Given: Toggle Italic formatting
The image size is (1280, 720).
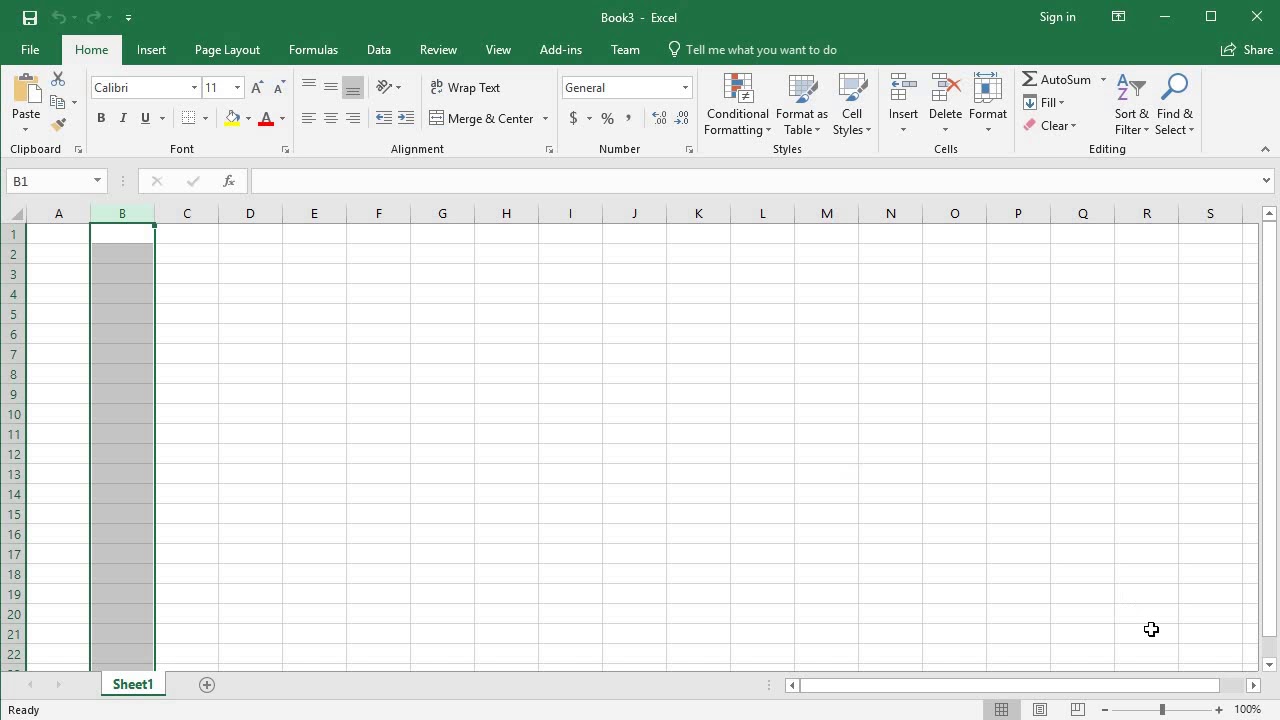Looking at the screenshot, I should tap(123, 118).
